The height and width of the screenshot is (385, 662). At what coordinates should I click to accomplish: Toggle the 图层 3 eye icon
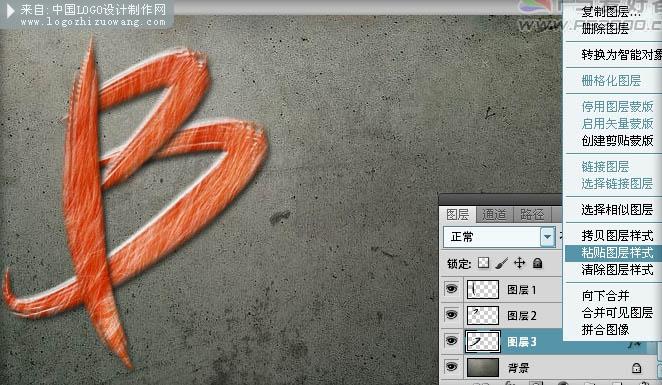451,341
